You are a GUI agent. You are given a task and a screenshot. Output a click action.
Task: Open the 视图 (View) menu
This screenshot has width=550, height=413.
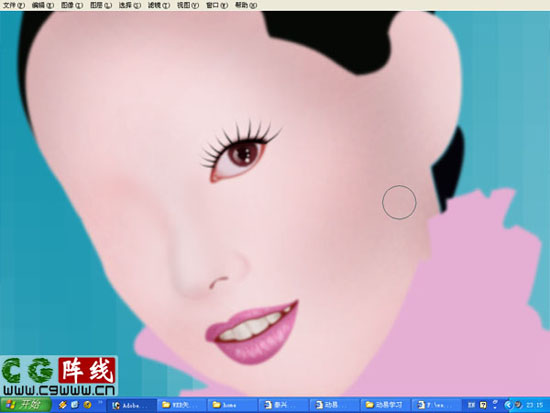click(x=188, y=5)
